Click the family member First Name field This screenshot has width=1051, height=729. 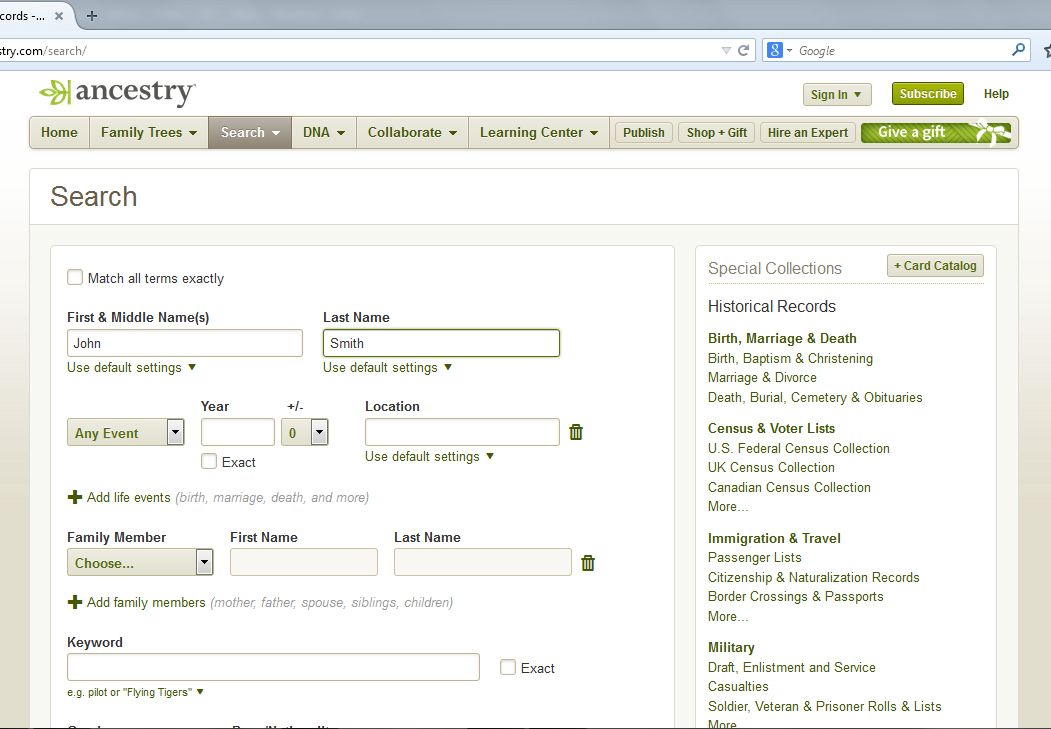click(304, 562)
